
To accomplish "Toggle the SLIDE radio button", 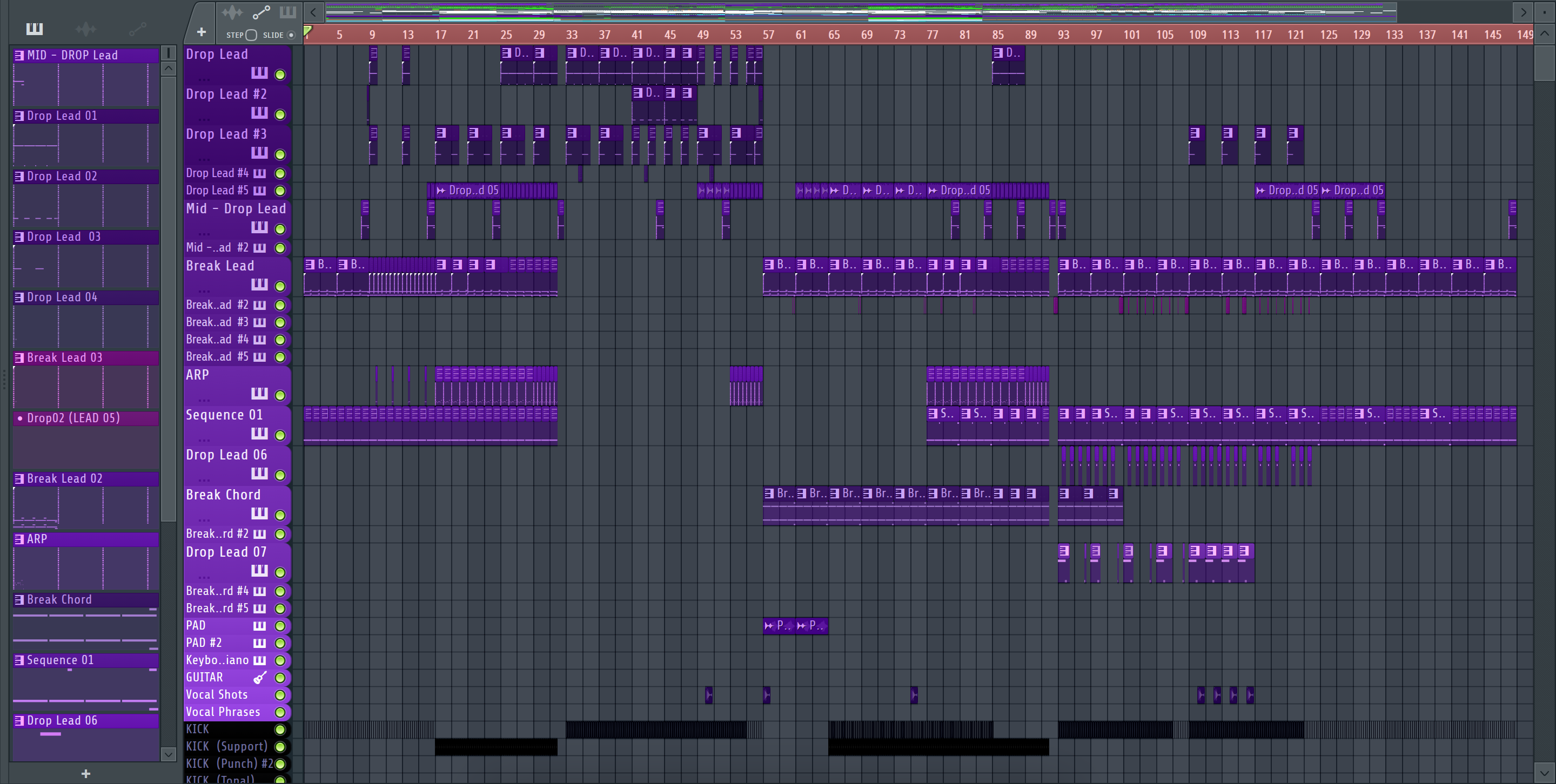I will (291, 35).
